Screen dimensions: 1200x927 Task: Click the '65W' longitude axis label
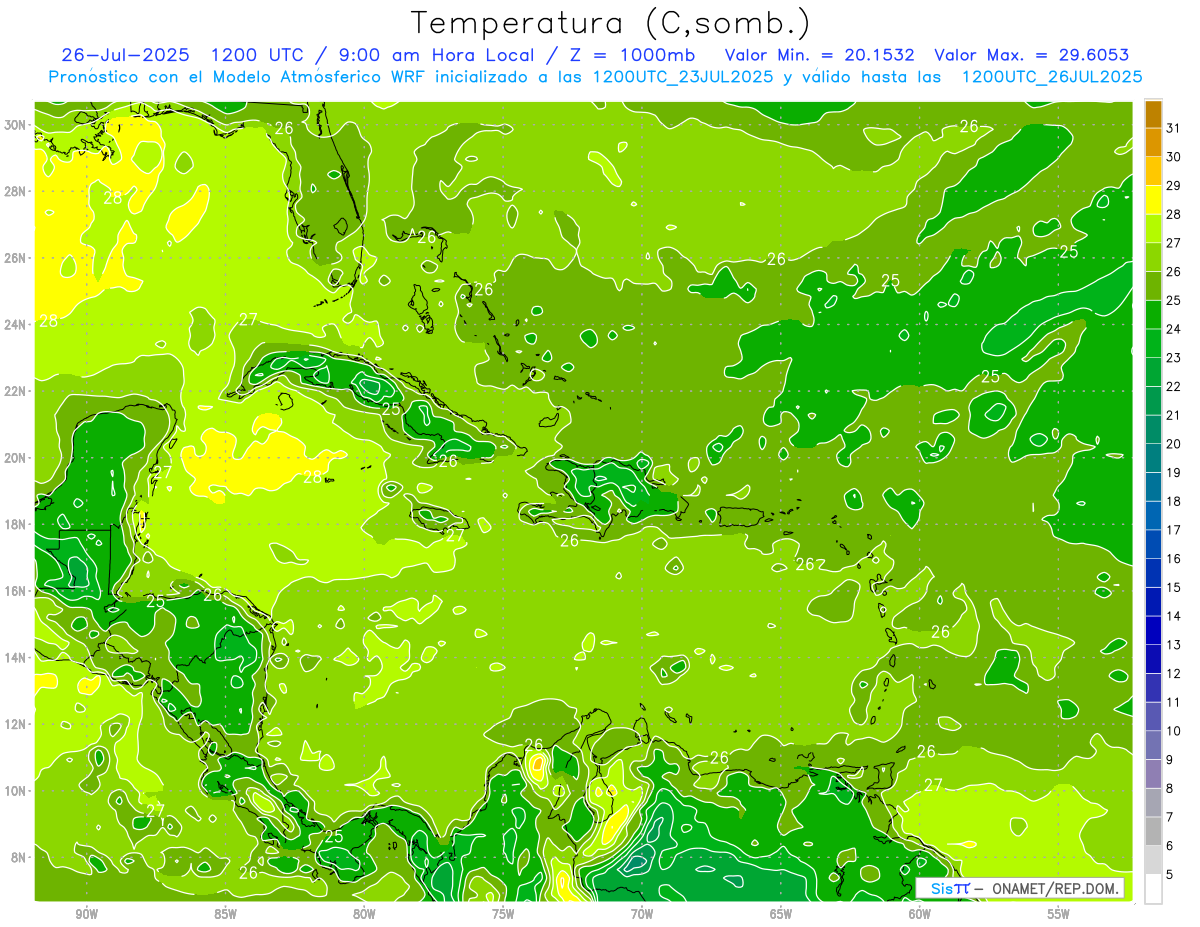click(781, 914)
